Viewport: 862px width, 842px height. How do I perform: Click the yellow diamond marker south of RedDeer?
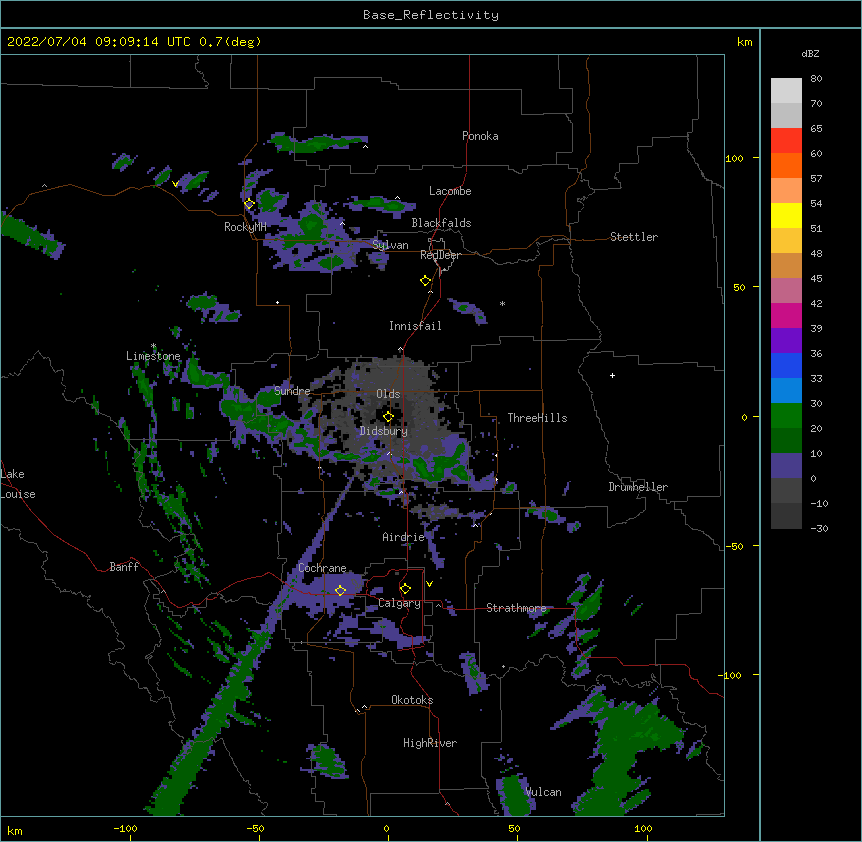[426, 281]
